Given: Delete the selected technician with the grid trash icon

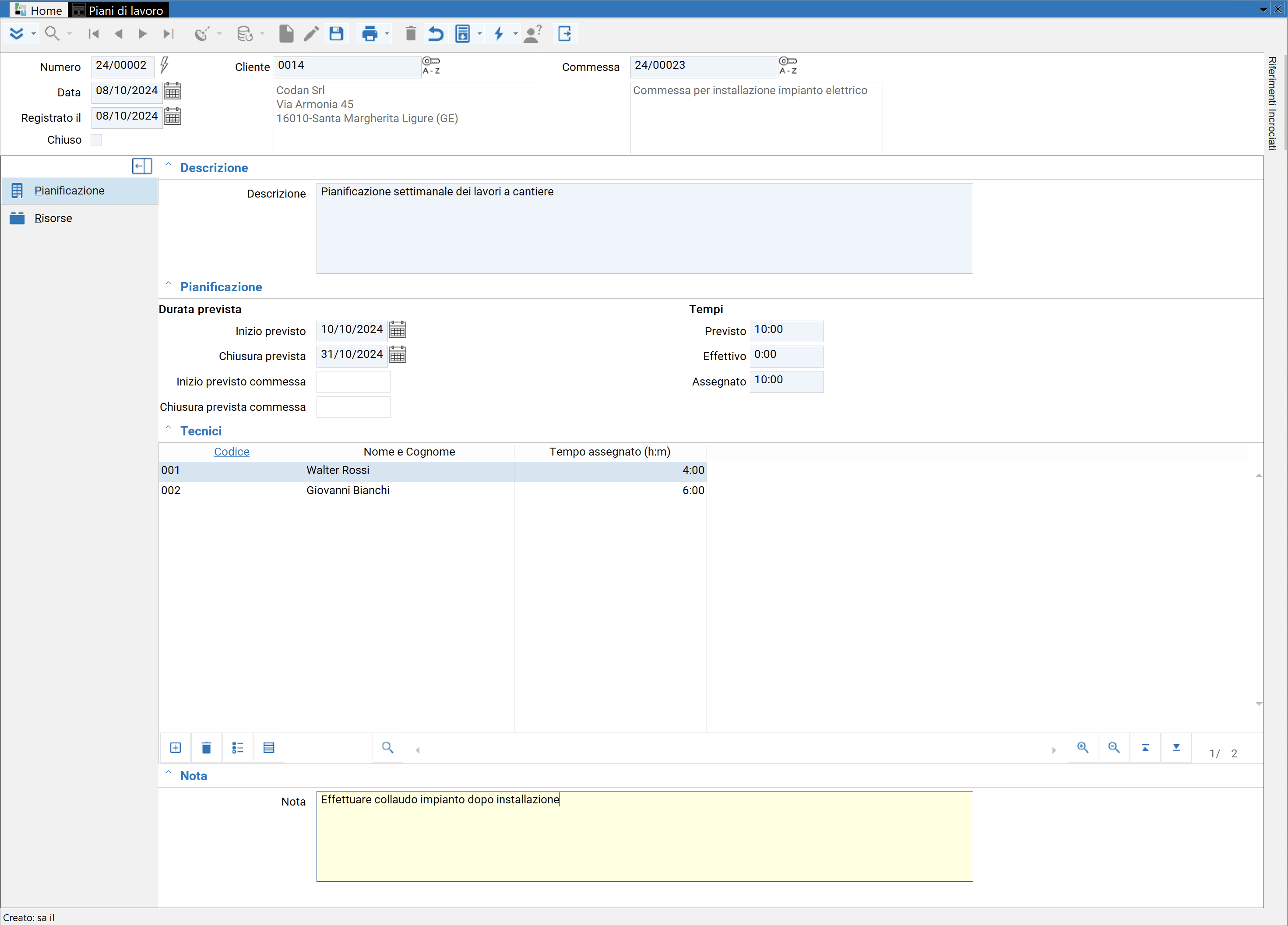Looking at the screenshot, I should (x=207, y=748).
